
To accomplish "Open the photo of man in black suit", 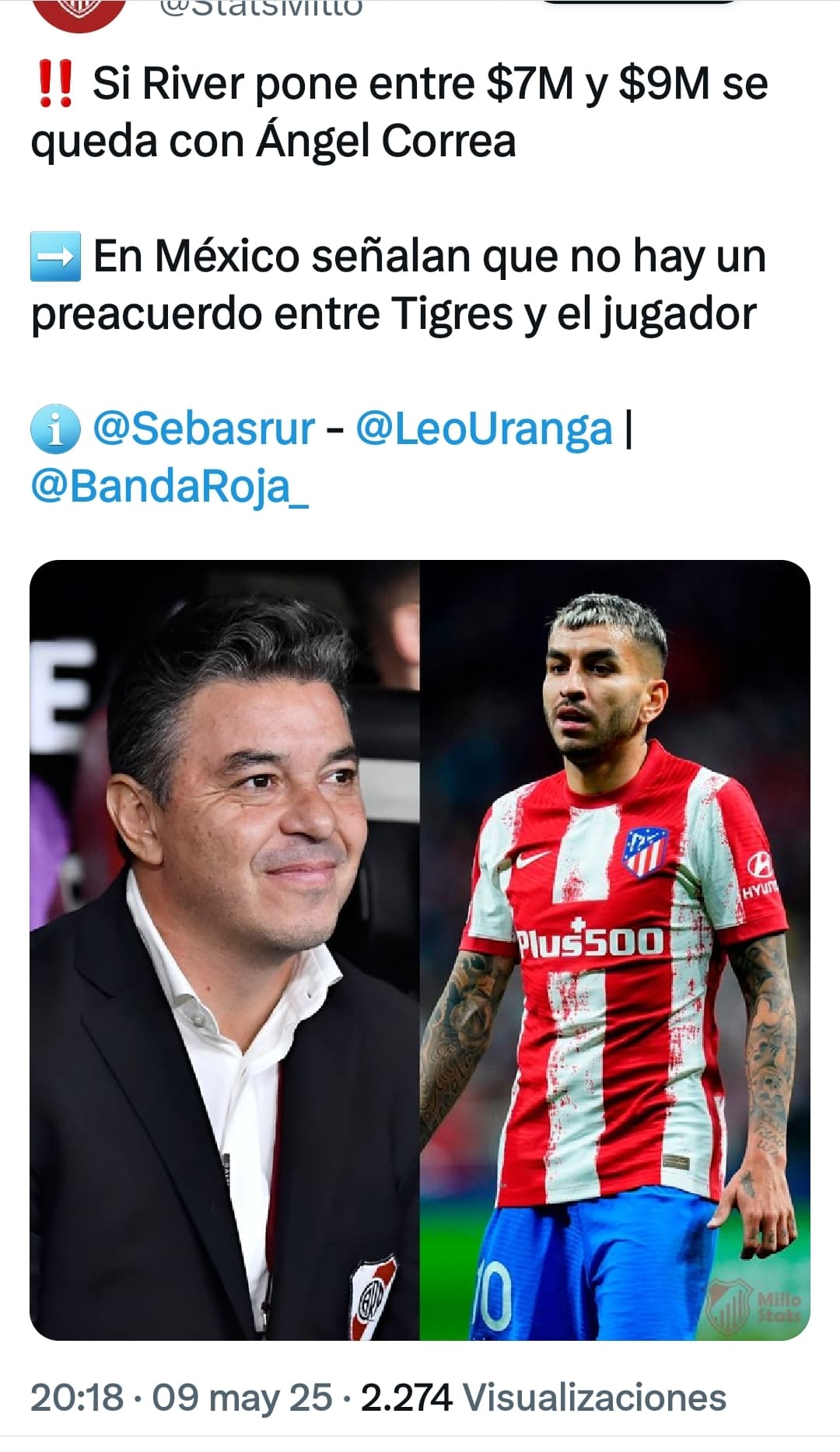I will point(225,950).
